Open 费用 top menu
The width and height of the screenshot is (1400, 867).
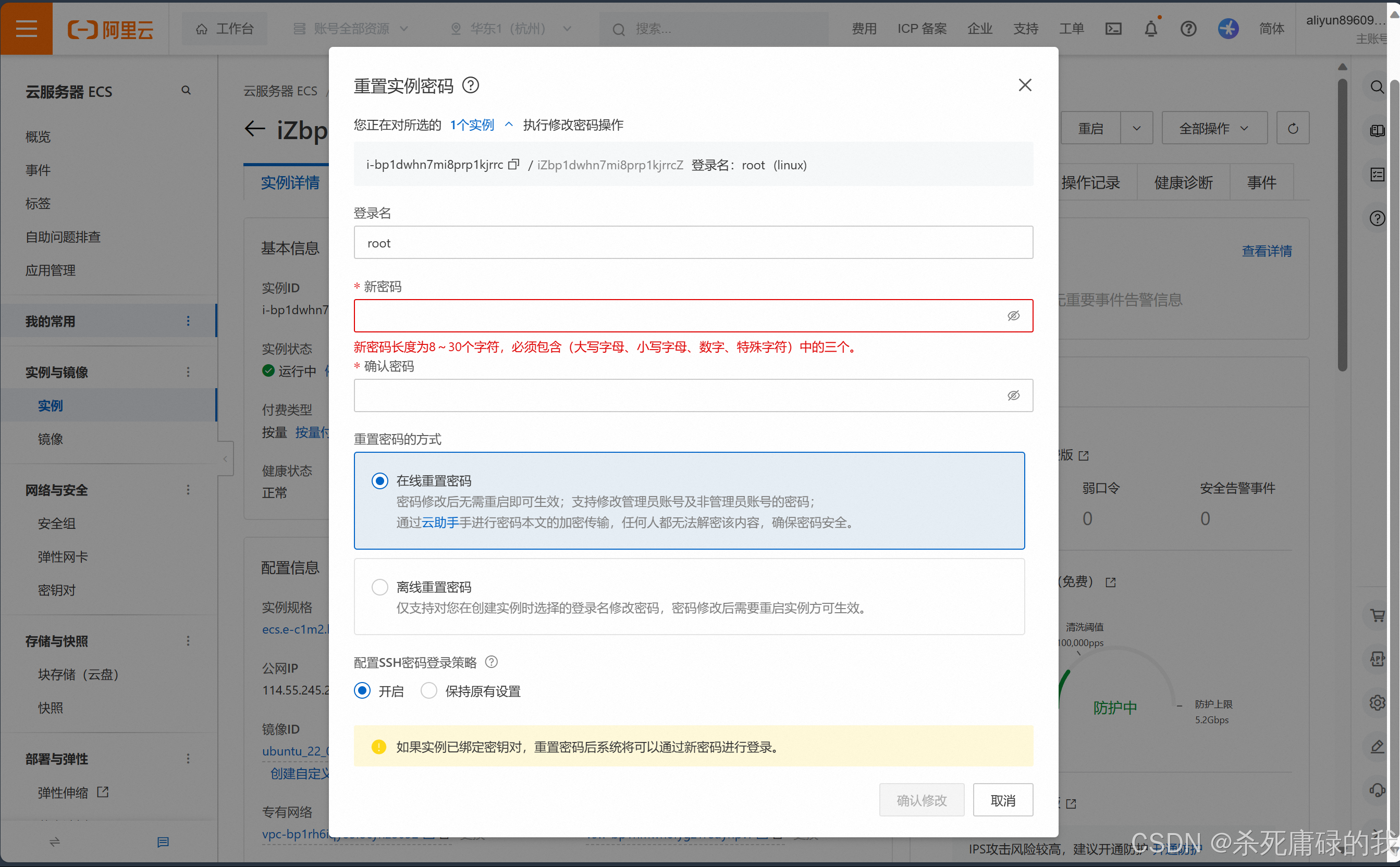[x=864, y=29]
